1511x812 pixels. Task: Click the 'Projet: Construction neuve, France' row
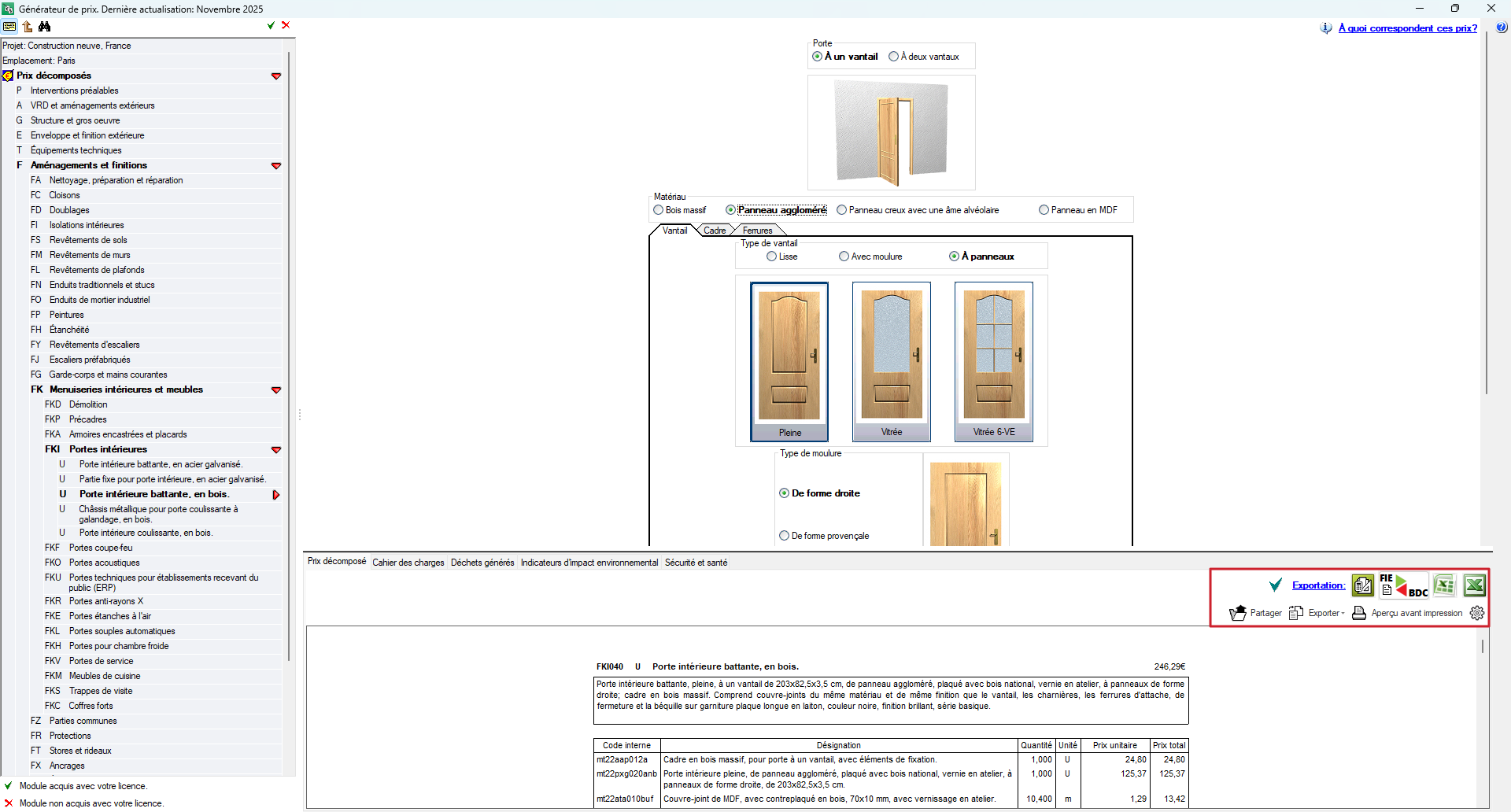click(x=142, y=46)
